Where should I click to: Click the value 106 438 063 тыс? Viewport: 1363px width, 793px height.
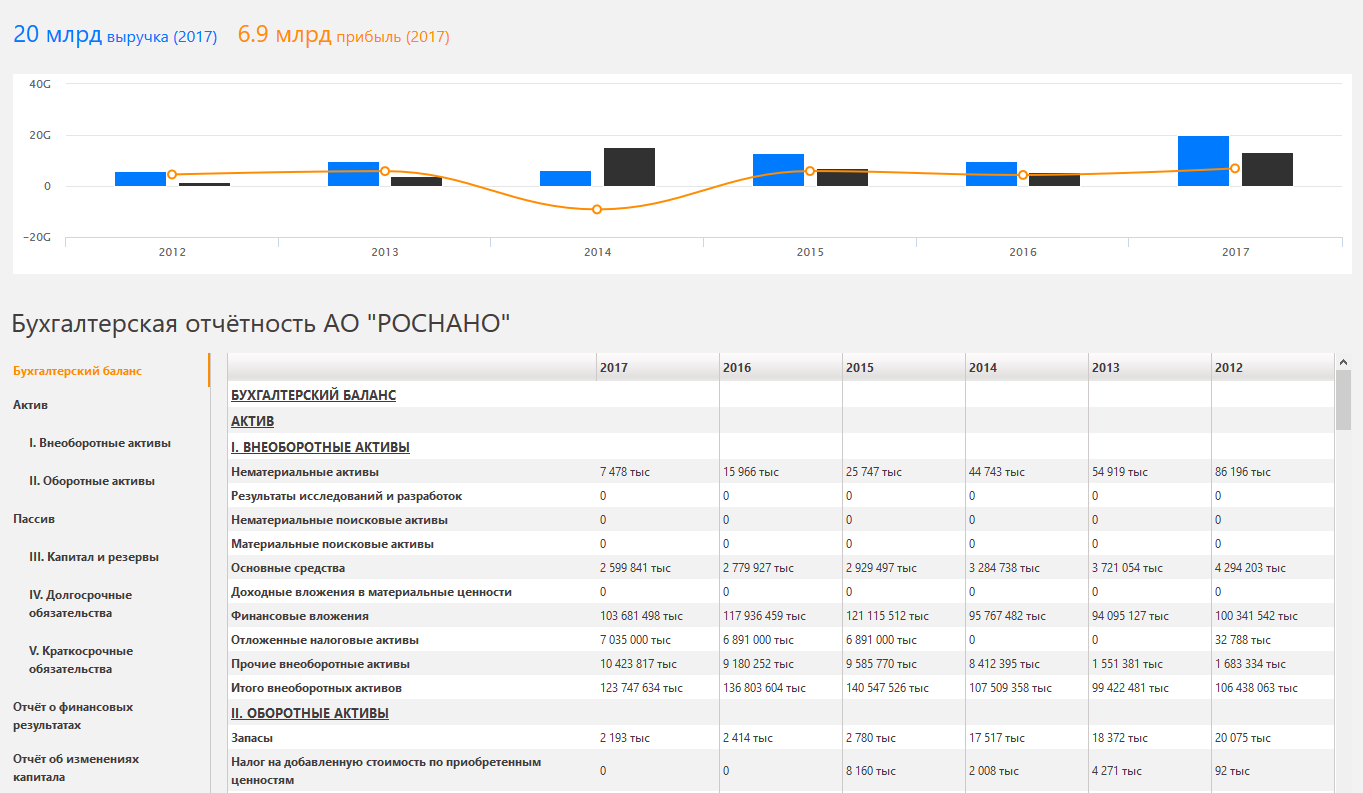coord(1256,688)
